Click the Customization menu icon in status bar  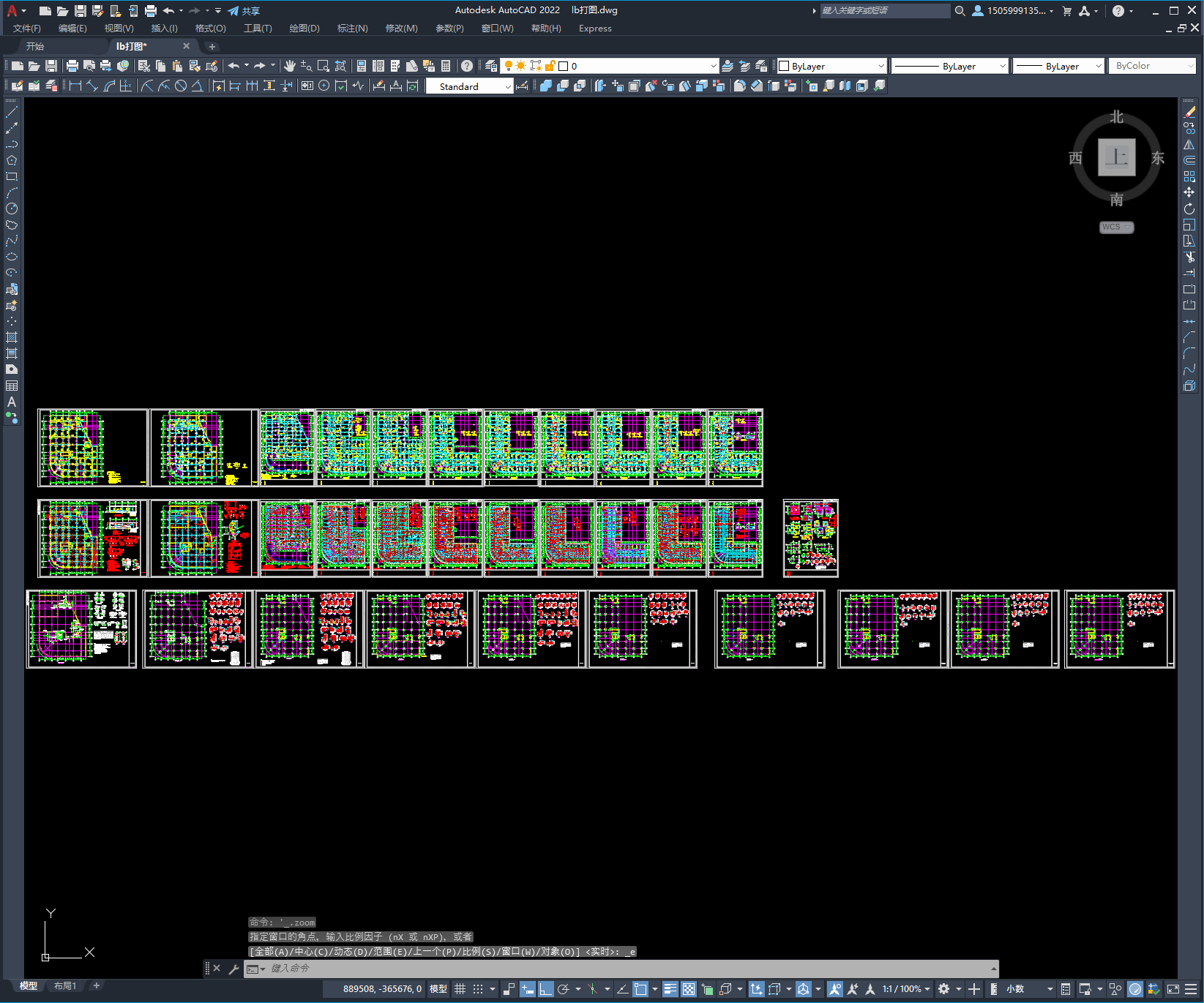click(x=1191, y=989)
